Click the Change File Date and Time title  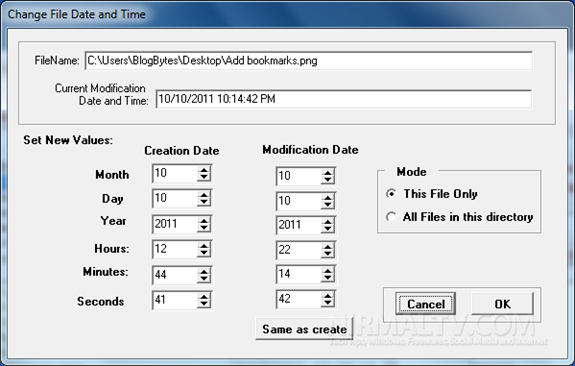pos(76,14)
